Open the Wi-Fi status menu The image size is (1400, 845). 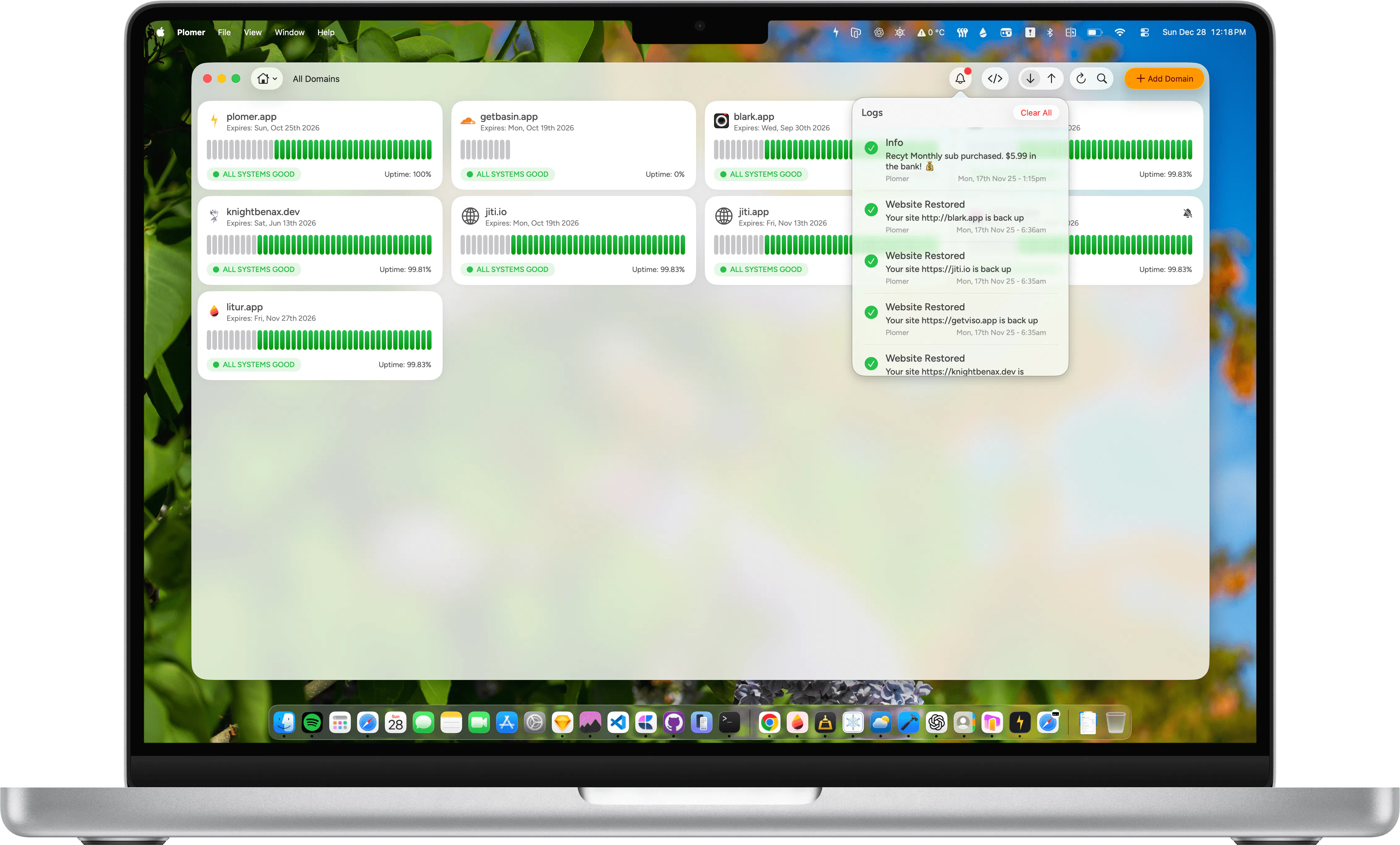(1120, 32)
